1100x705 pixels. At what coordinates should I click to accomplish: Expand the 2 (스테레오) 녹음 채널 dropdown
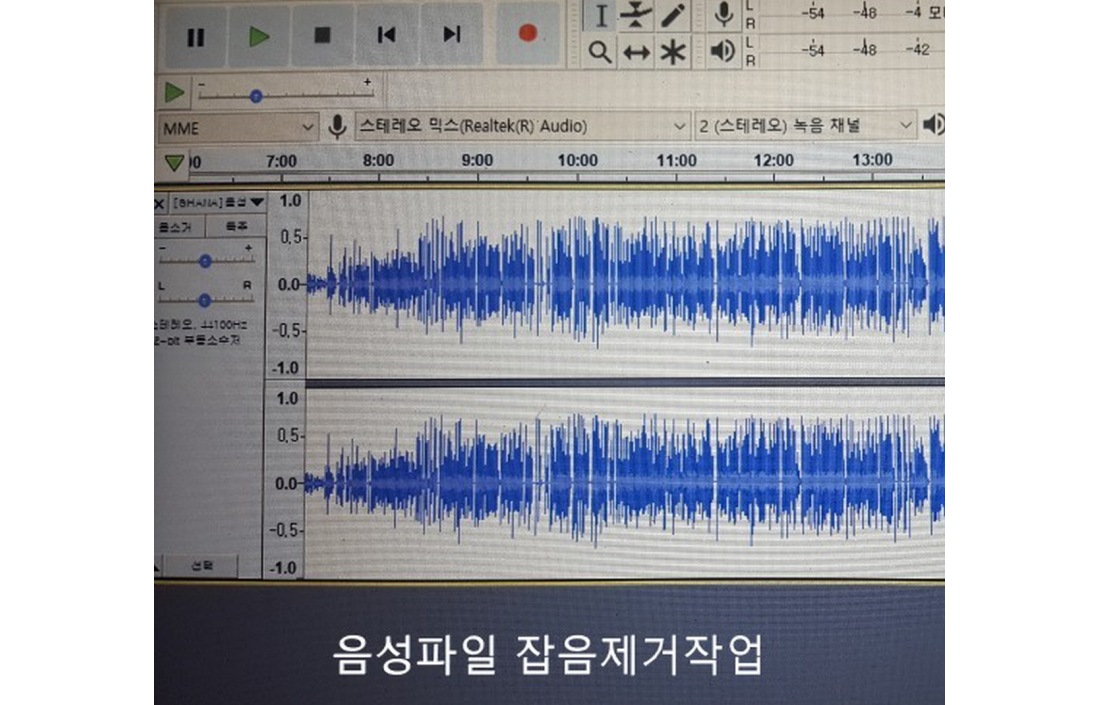[x=807, y=127]
